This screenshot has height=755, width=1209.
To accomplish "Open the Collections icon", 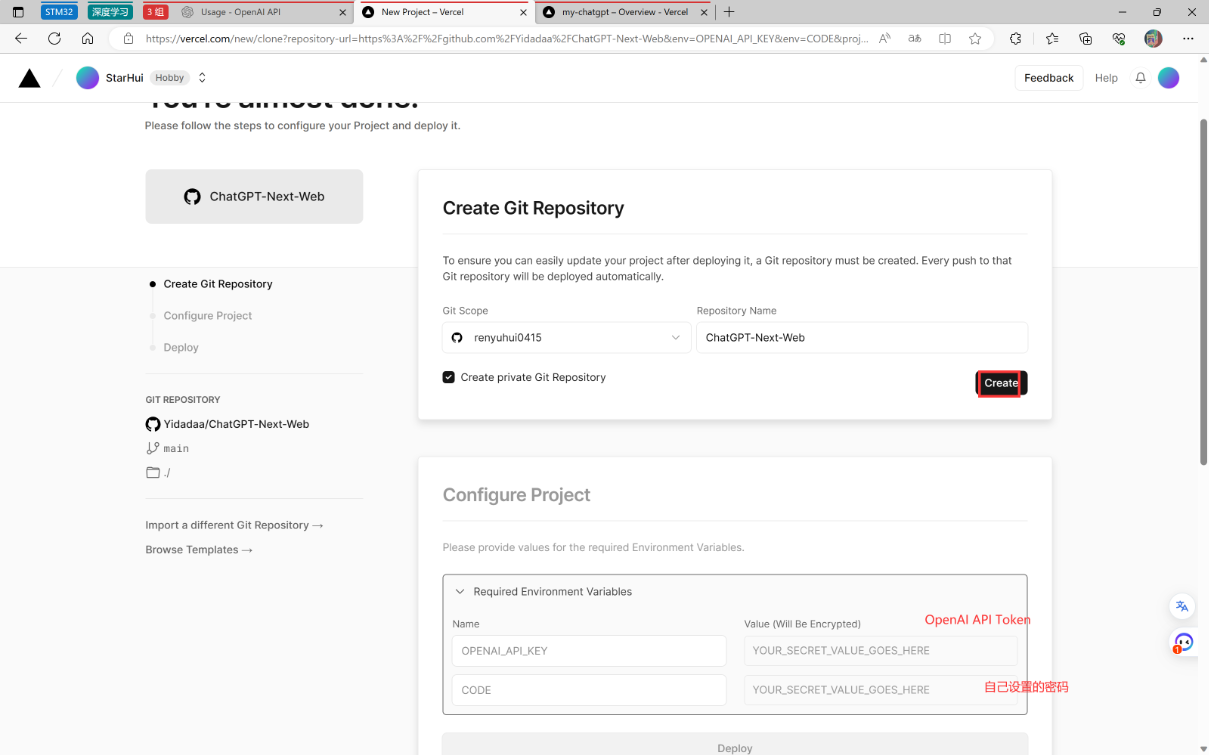I will [1086, 38].
